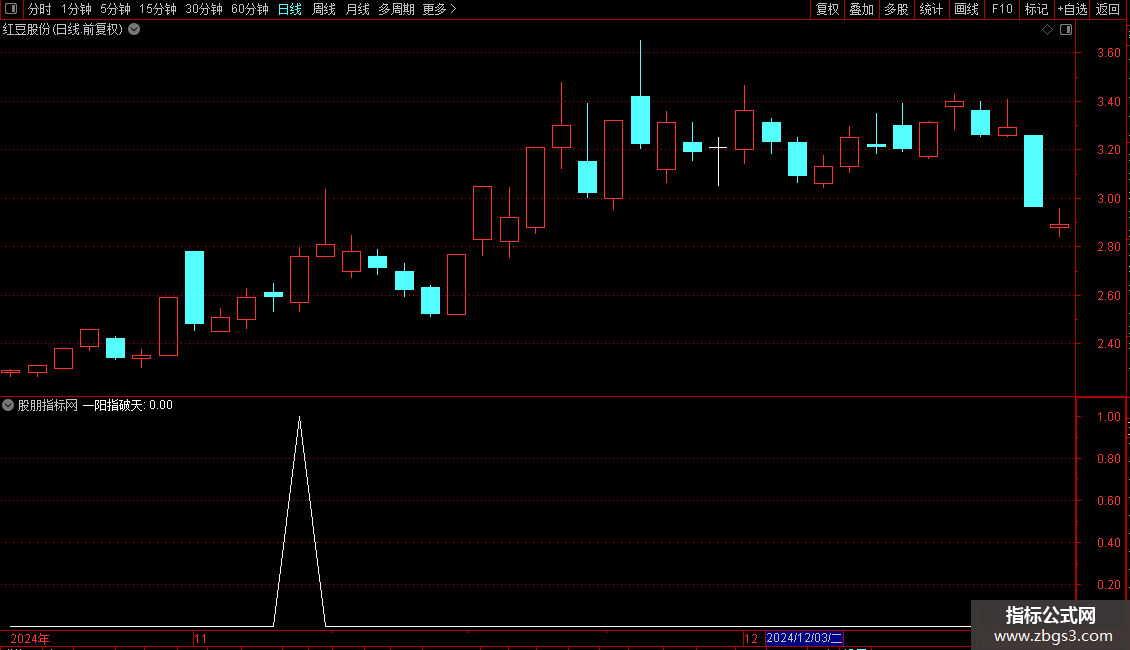Click the 11 month marker on timeline
1130x650 pixels.
click(x=200, y=638)
